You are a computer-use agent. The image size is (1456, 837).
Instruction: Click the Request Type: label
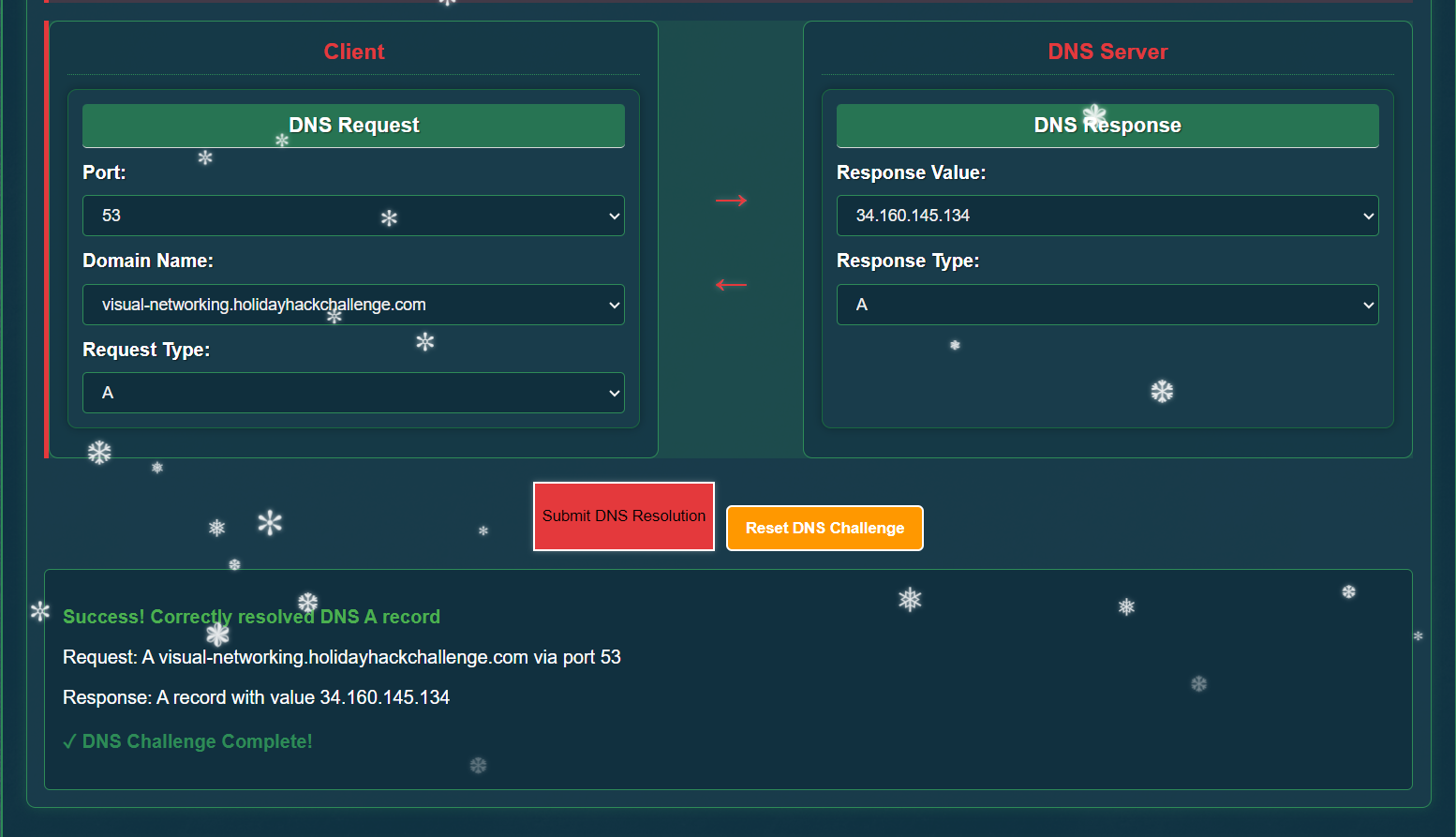coord(146,350)
